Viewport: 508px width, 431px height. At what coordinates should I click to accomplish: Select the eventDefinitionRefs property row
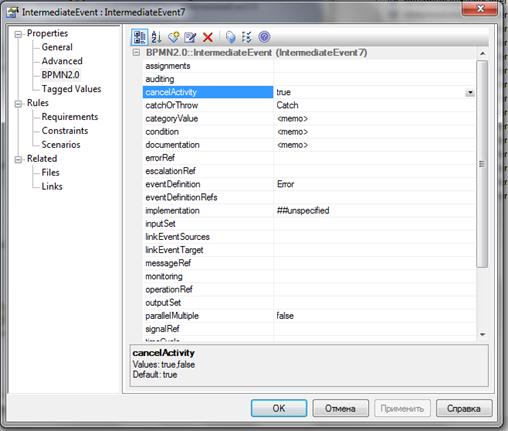(308, 197)
